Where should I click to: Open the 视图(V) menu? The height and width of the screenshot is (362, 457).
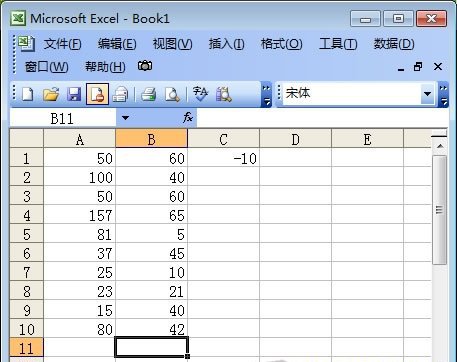tap(172, 44)
